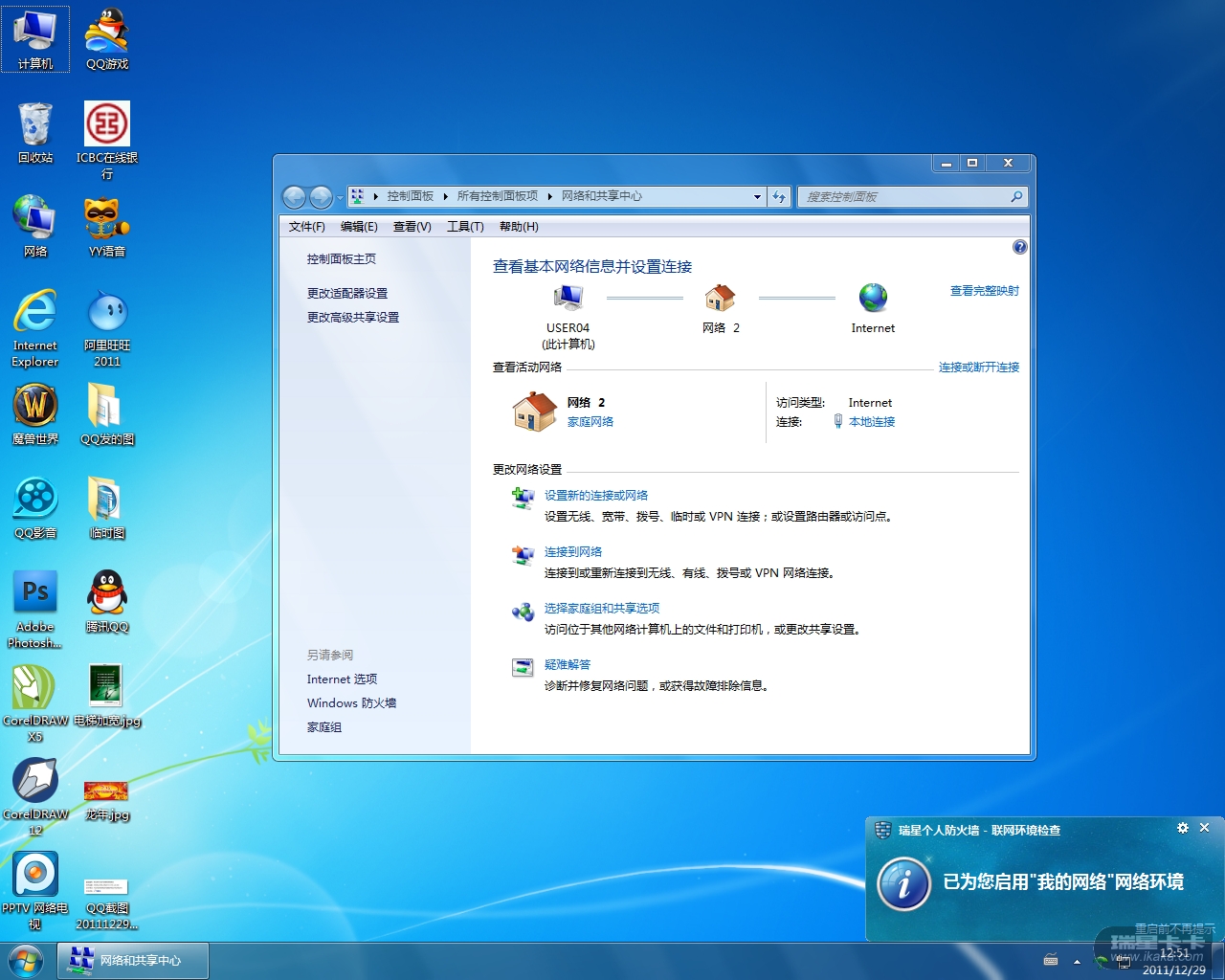Open the 编辑(E) menu
The height and width of the screenshot is (980, 1225).
pyautogui.click(x=359, y=227)
